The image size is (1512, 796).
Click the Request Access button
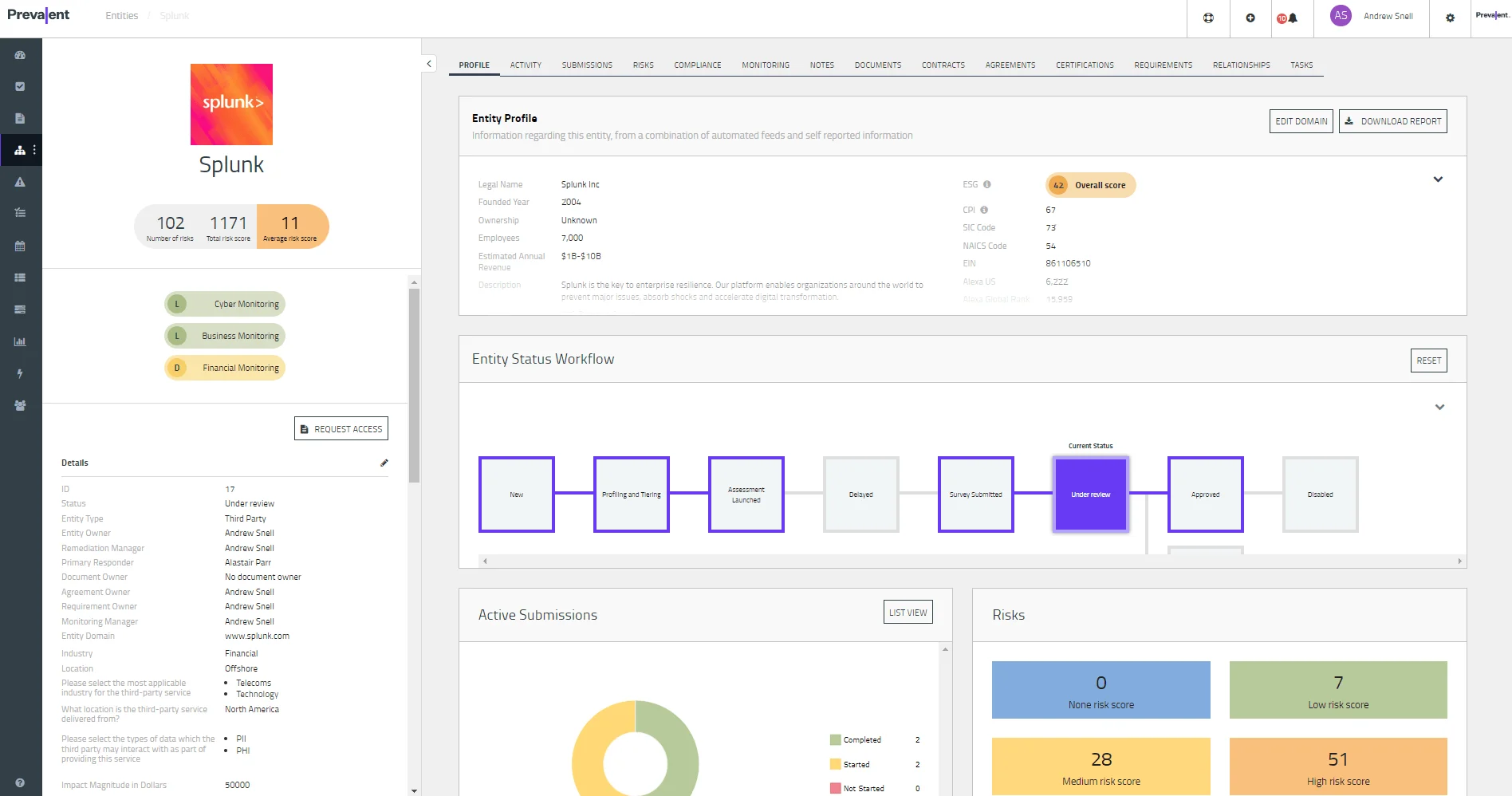click(x=341, y=429)
